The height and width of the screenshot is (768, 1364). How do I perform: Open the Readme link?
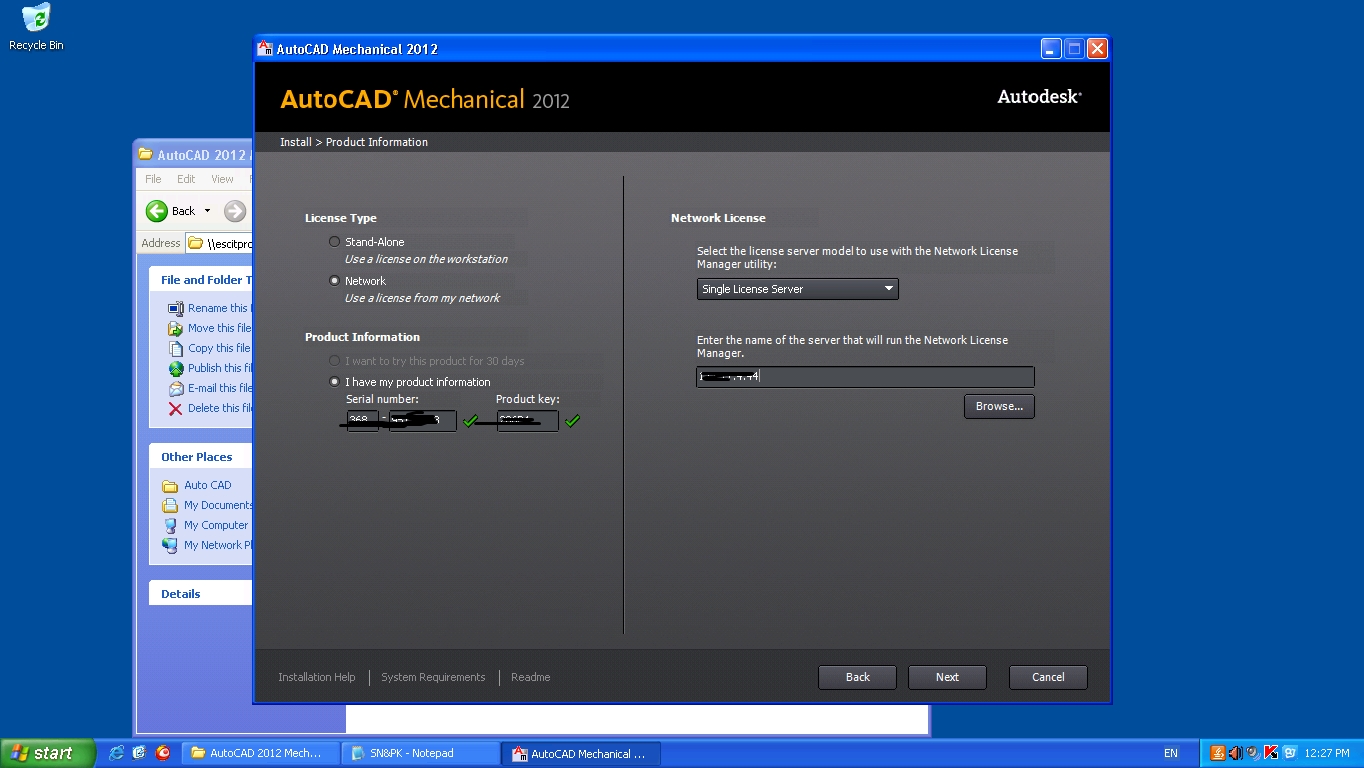[x=530, y=677]
